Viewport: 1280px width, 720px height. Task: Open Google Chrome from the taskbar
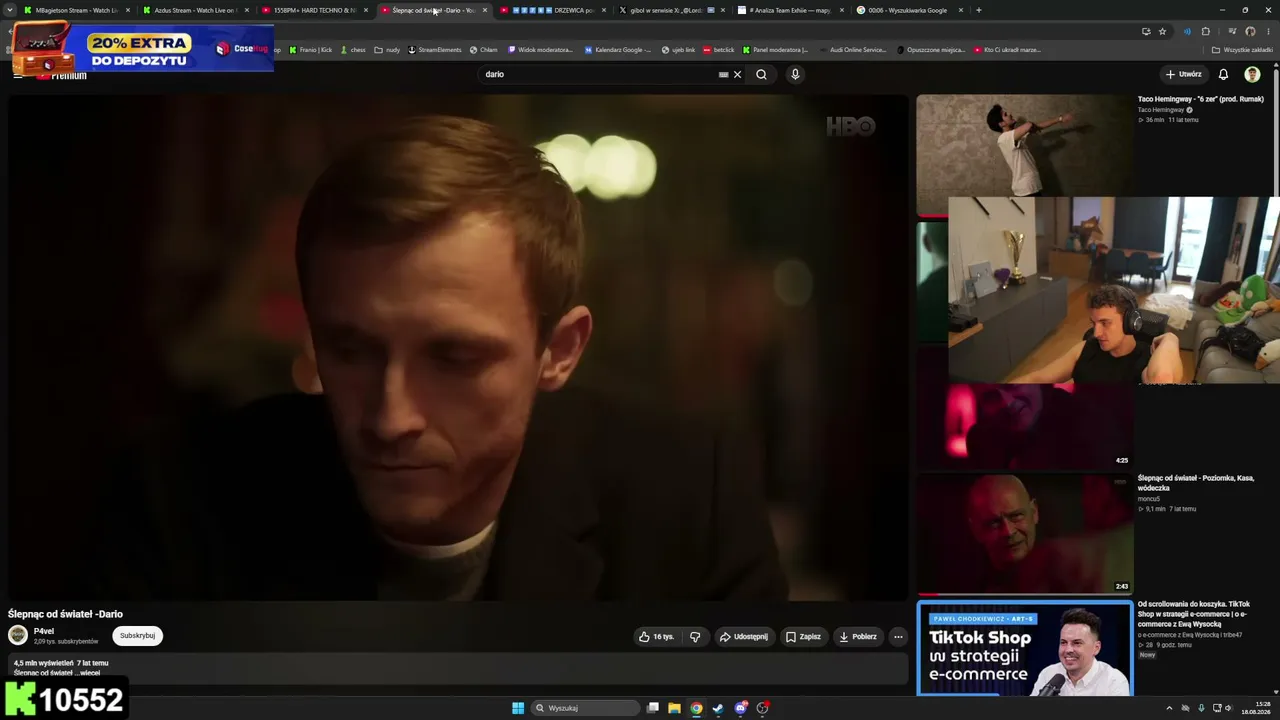pos(696,708)
